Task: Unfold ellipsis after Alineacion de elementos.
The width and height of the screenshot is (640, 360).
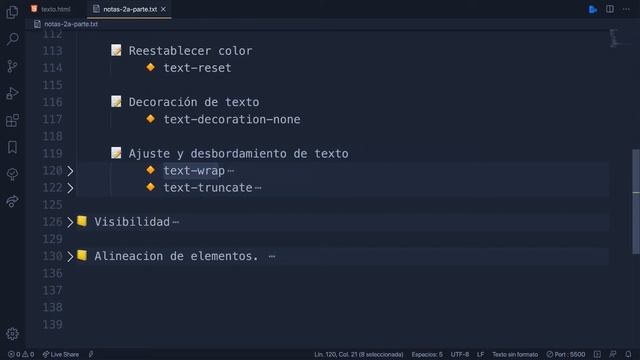Action: pos(272,257)
